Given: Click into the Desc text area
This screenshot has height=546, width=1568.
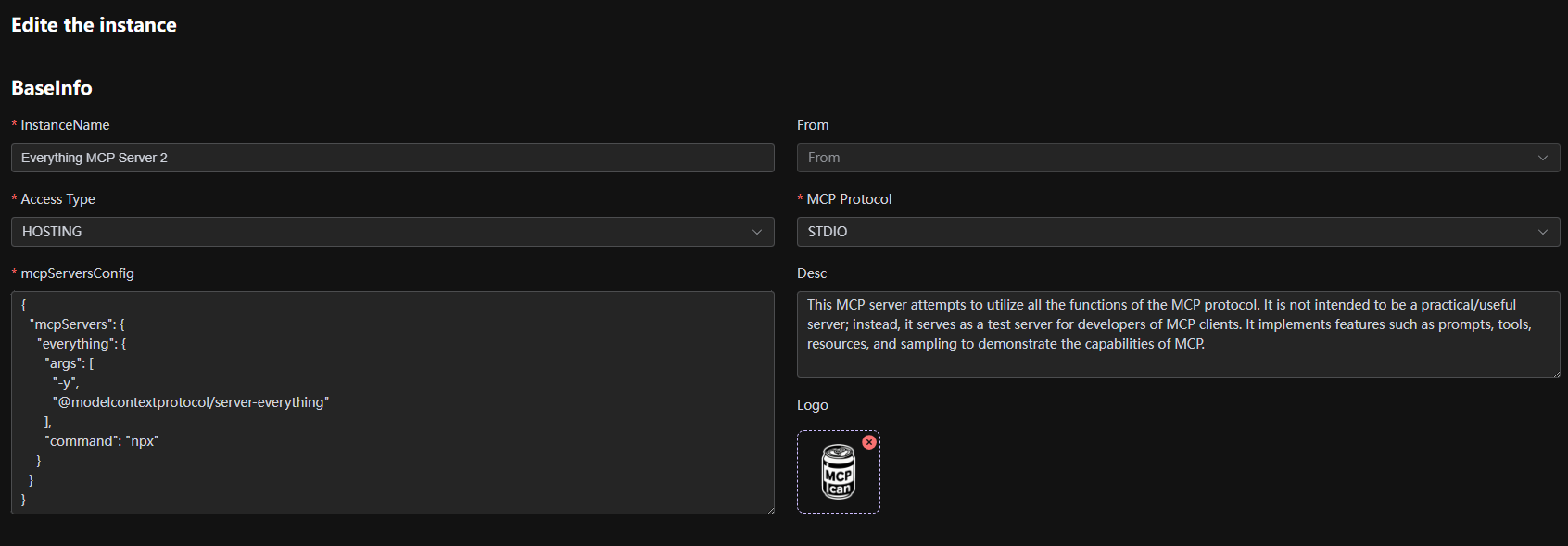Looking at the screenshot, I should pyautogui.click(x=1177, y=334).
